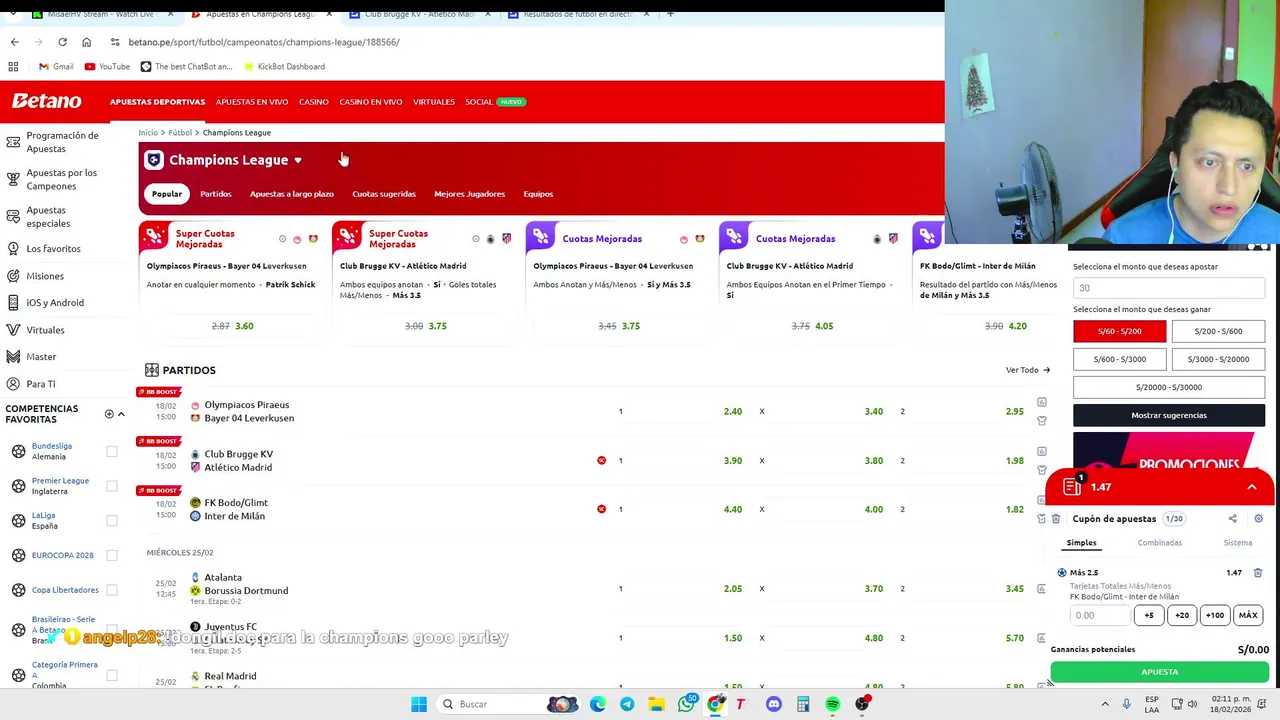Image resolution: width=1280 pixels, height=720 pixels.
Task: Open the Mejores Jugadores tab
Action: click(x=469, y=194)
